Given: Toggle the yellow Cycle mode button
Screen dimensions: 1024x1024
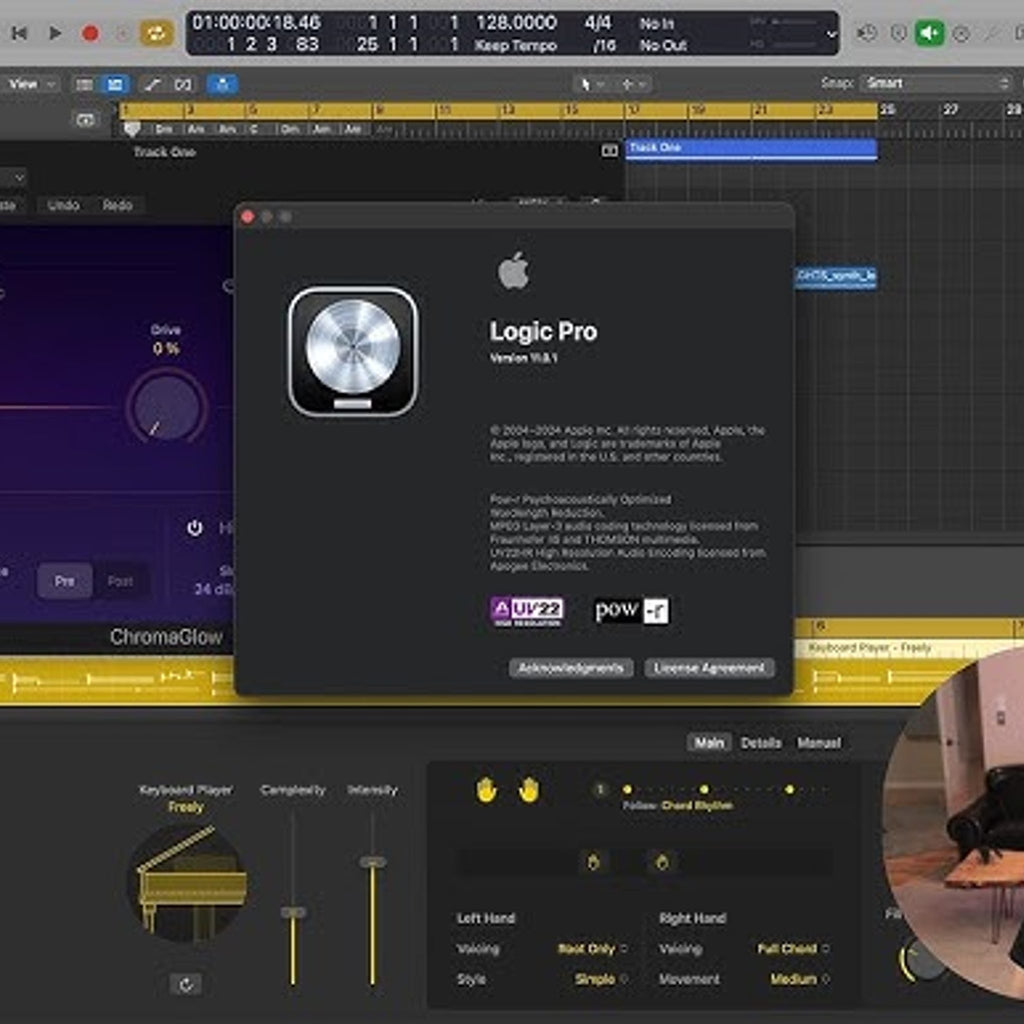Looking at the screenshot, I should click(x=157, y=33).
